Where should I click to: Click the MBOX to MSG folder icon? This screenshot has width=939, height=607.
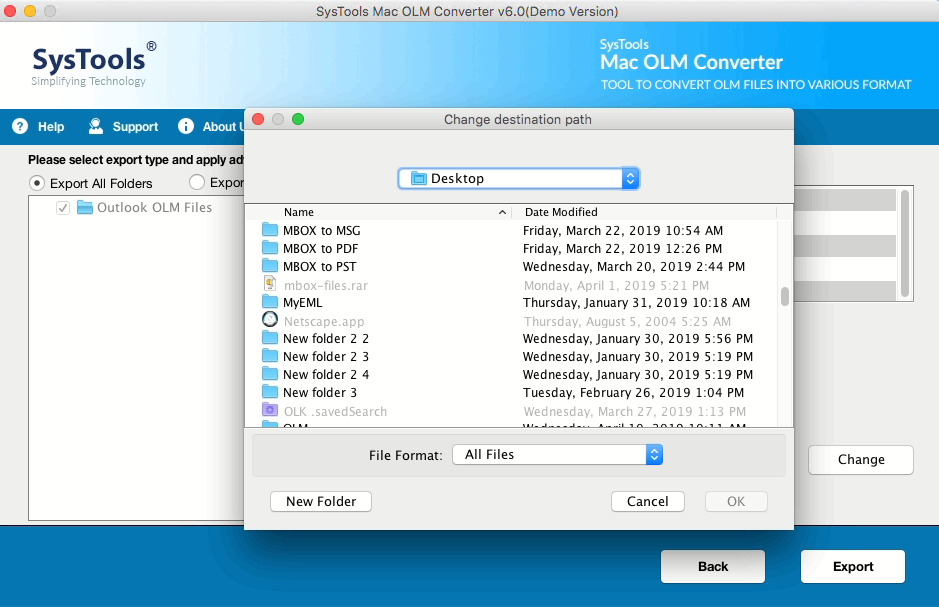click(270, 230)
